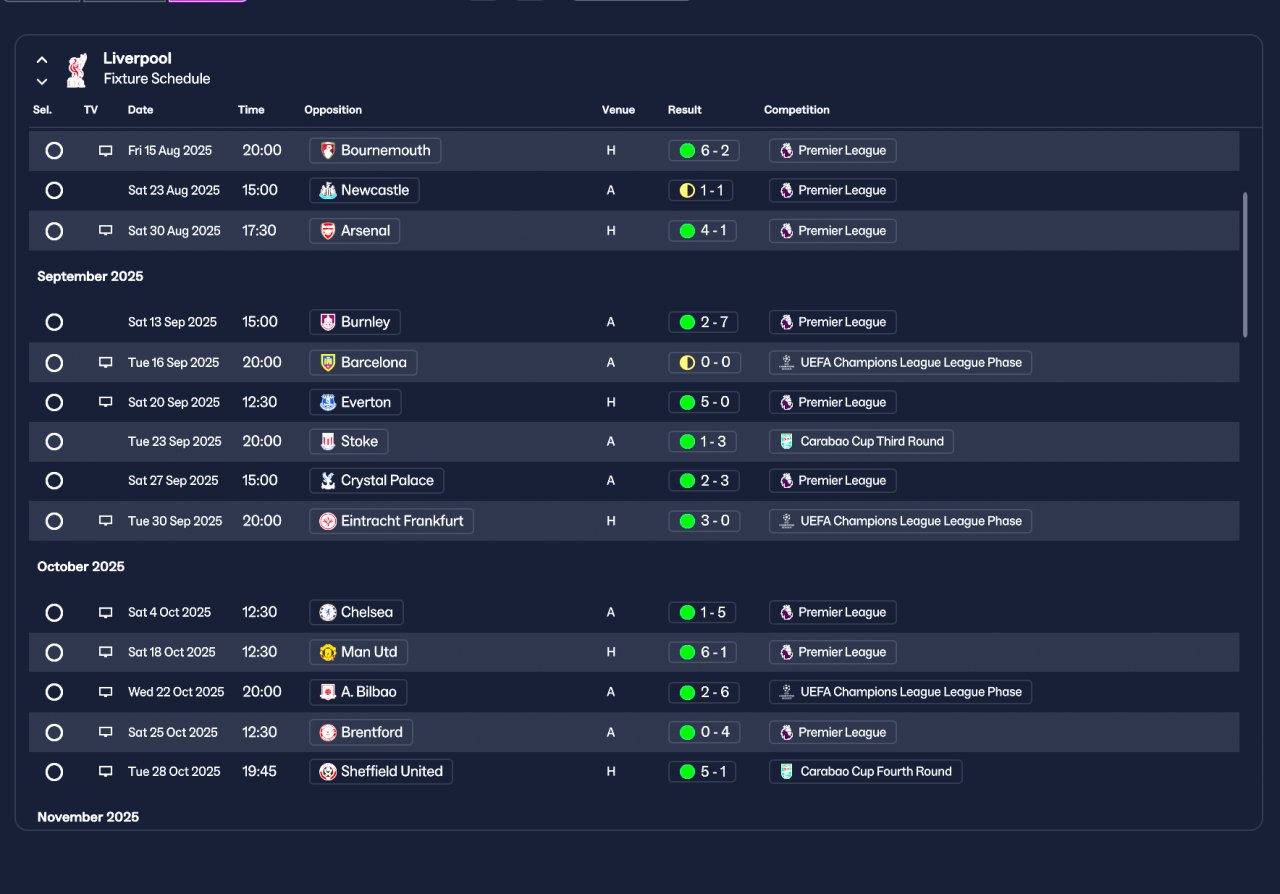The image size is (1280, 894).
Task: Sort fixtures by the Date column header
Action: coord(140,110)
